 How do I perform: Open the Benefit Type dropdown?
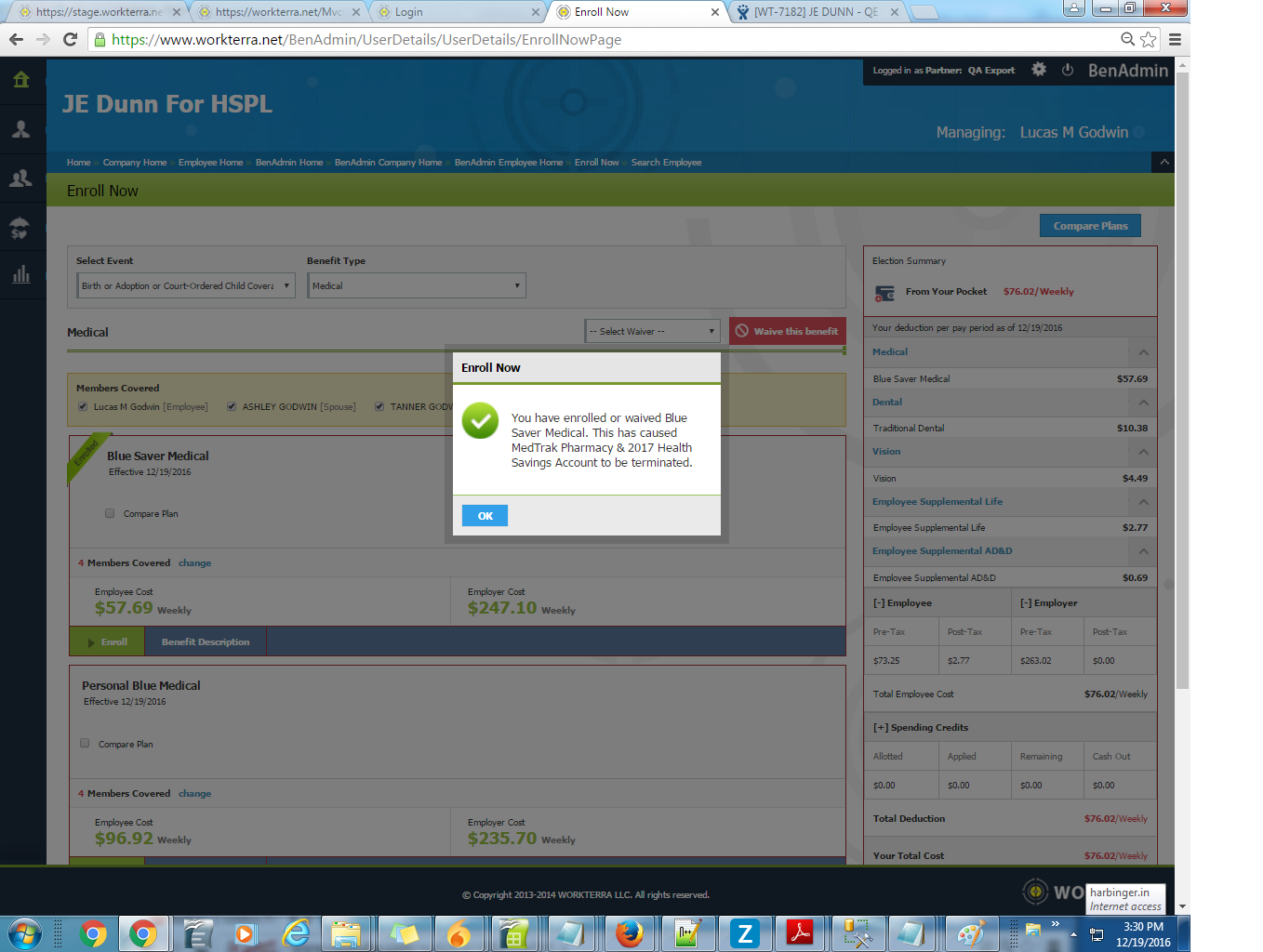416,285
